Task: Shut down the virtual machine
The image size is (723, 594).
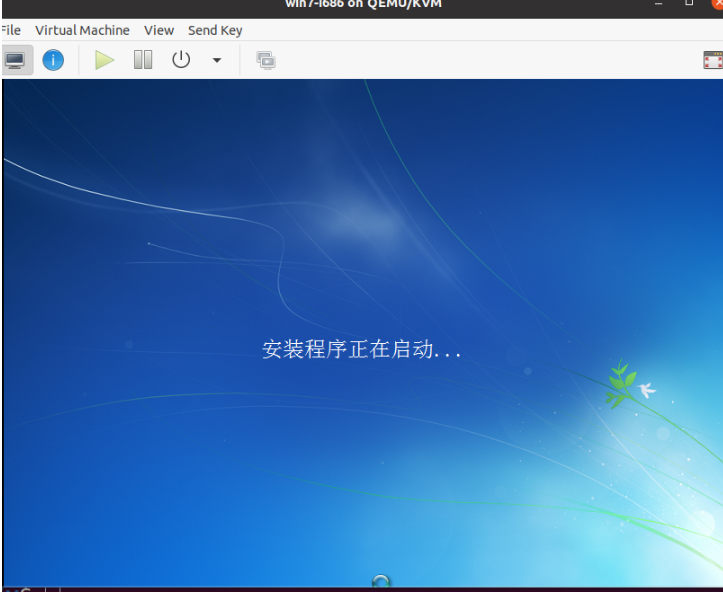Action: [x=181, y=60]
